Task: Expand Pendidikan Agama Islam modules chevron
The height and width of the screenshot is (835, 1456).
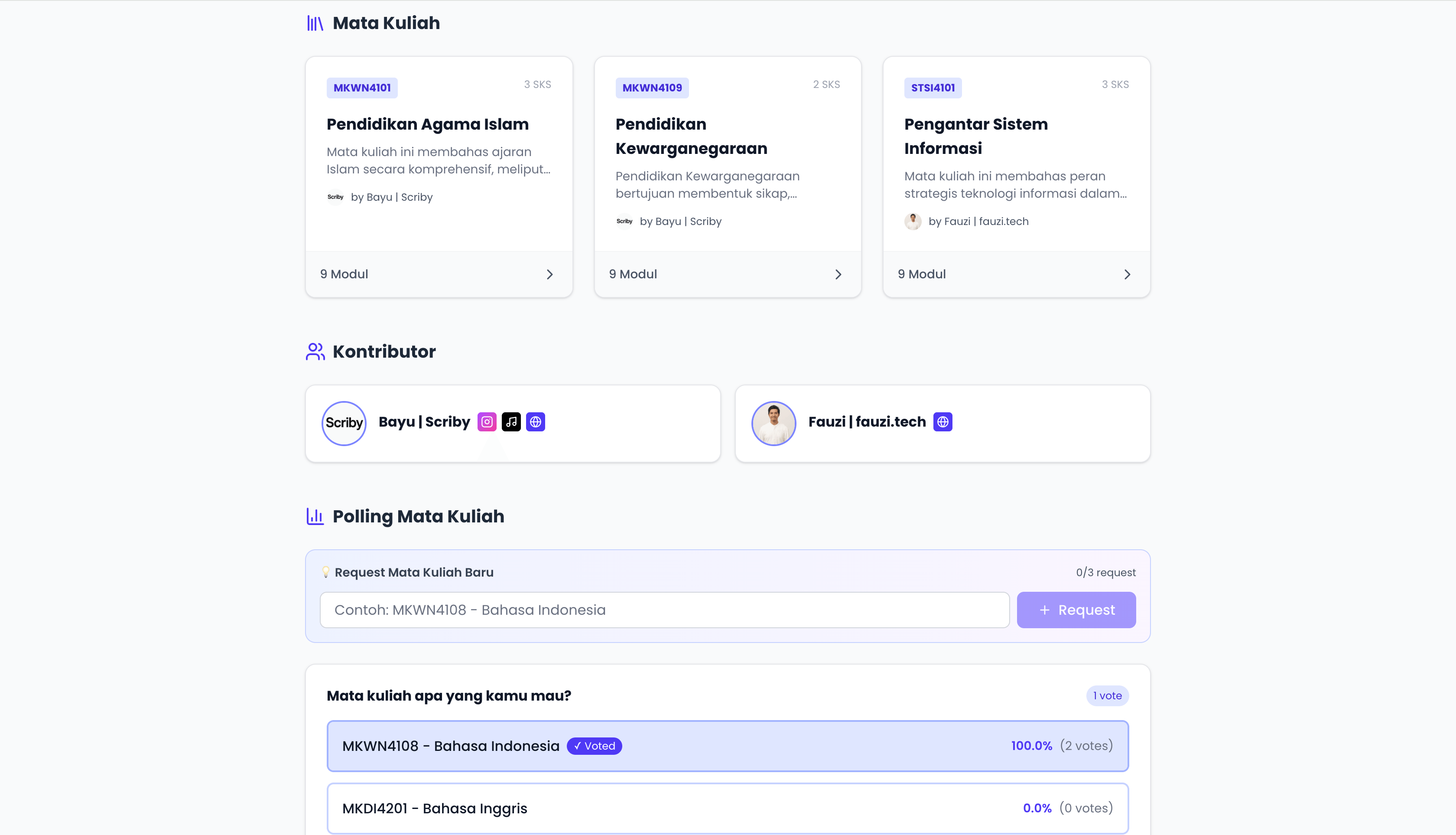Action: coord(550,274)
